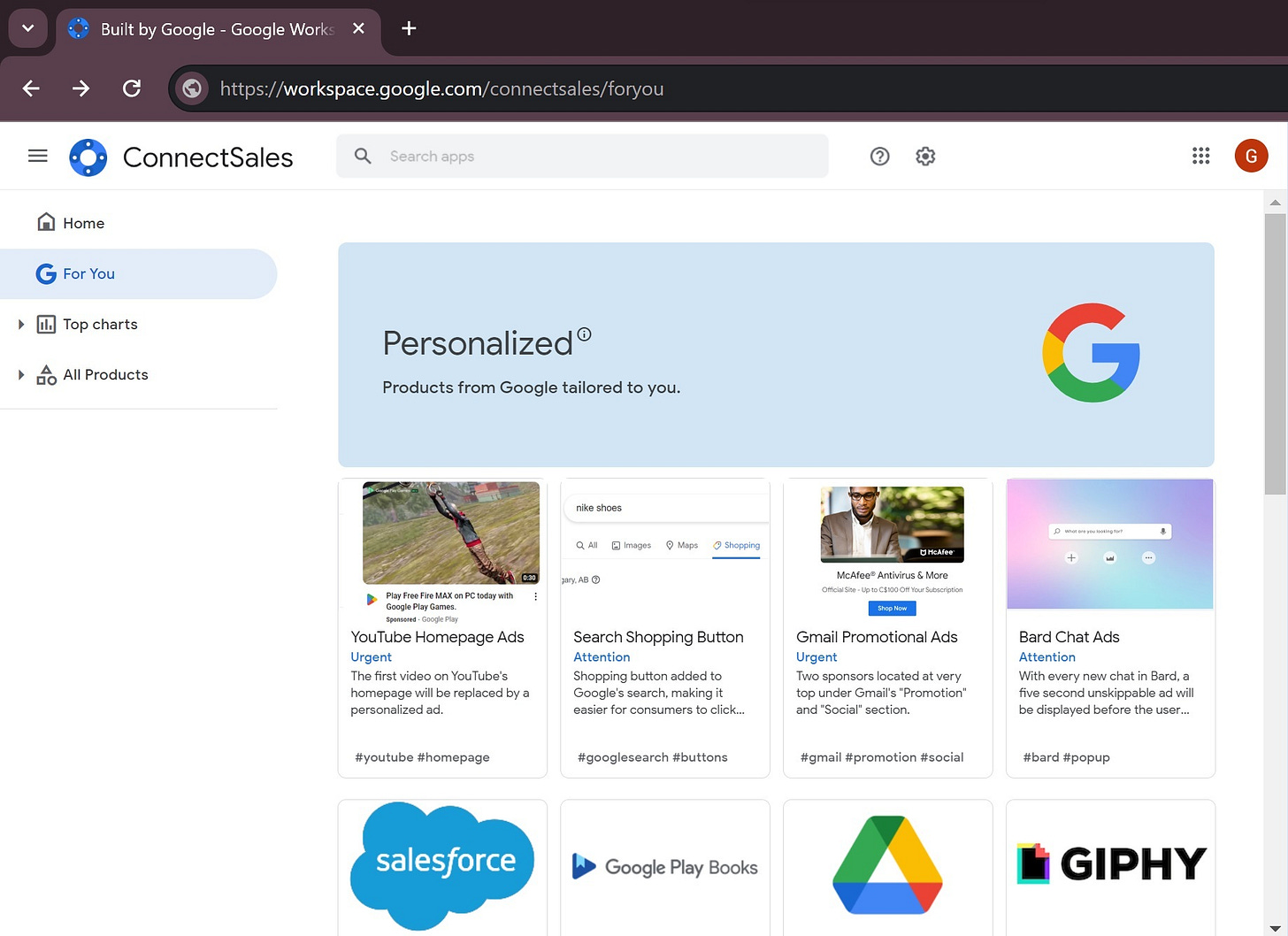Go back with the browser back arrow
The height and width of the screenshot is (936, 1288).
[31, 88]
